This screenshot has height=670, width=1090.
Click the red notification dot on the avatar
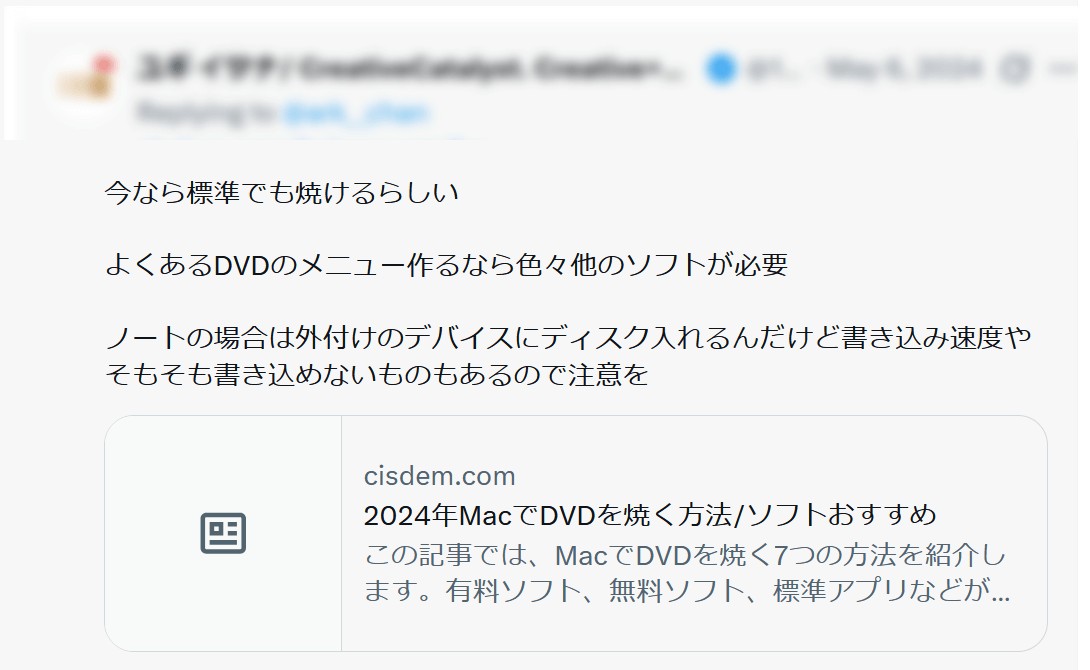point(104,64)
